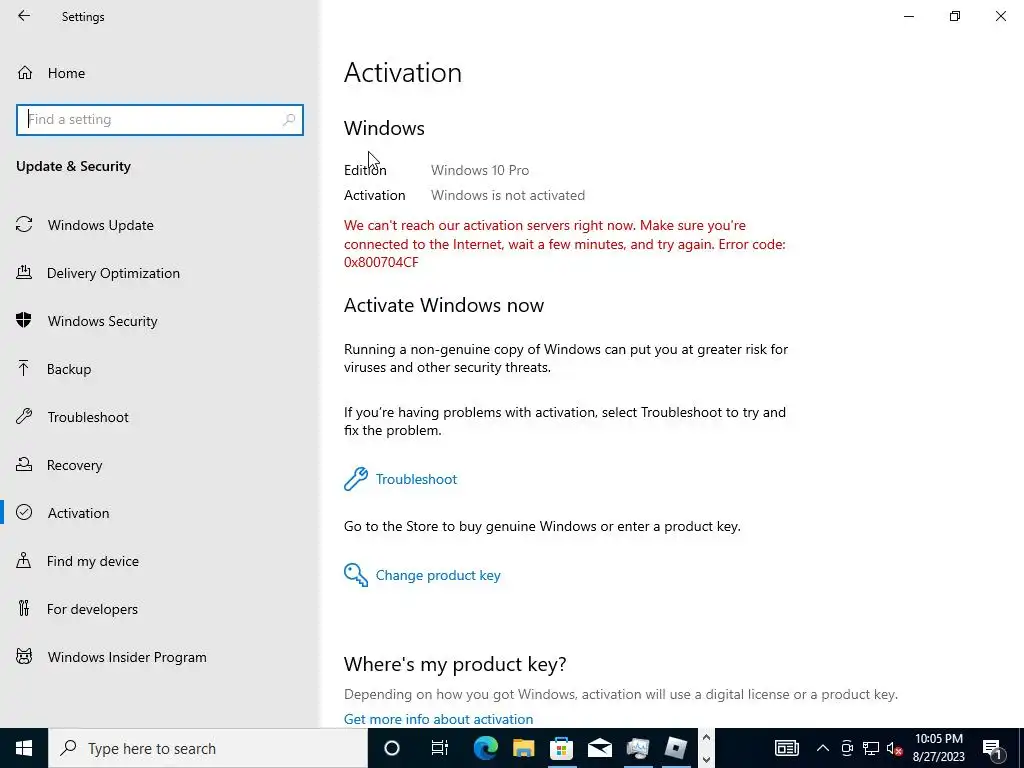This screenshot has height=768, width=1024.
Task: Open the Action Center notifications
Action: click(x=991, y=748)
